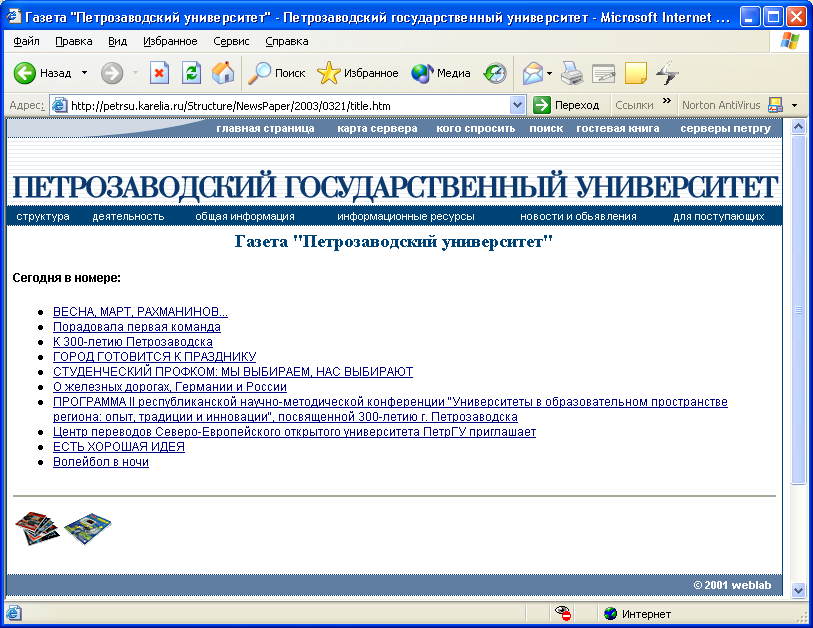This screenshot has width=813, height=628.
Task: Open структура section in blue navbar
Action: 43,216
